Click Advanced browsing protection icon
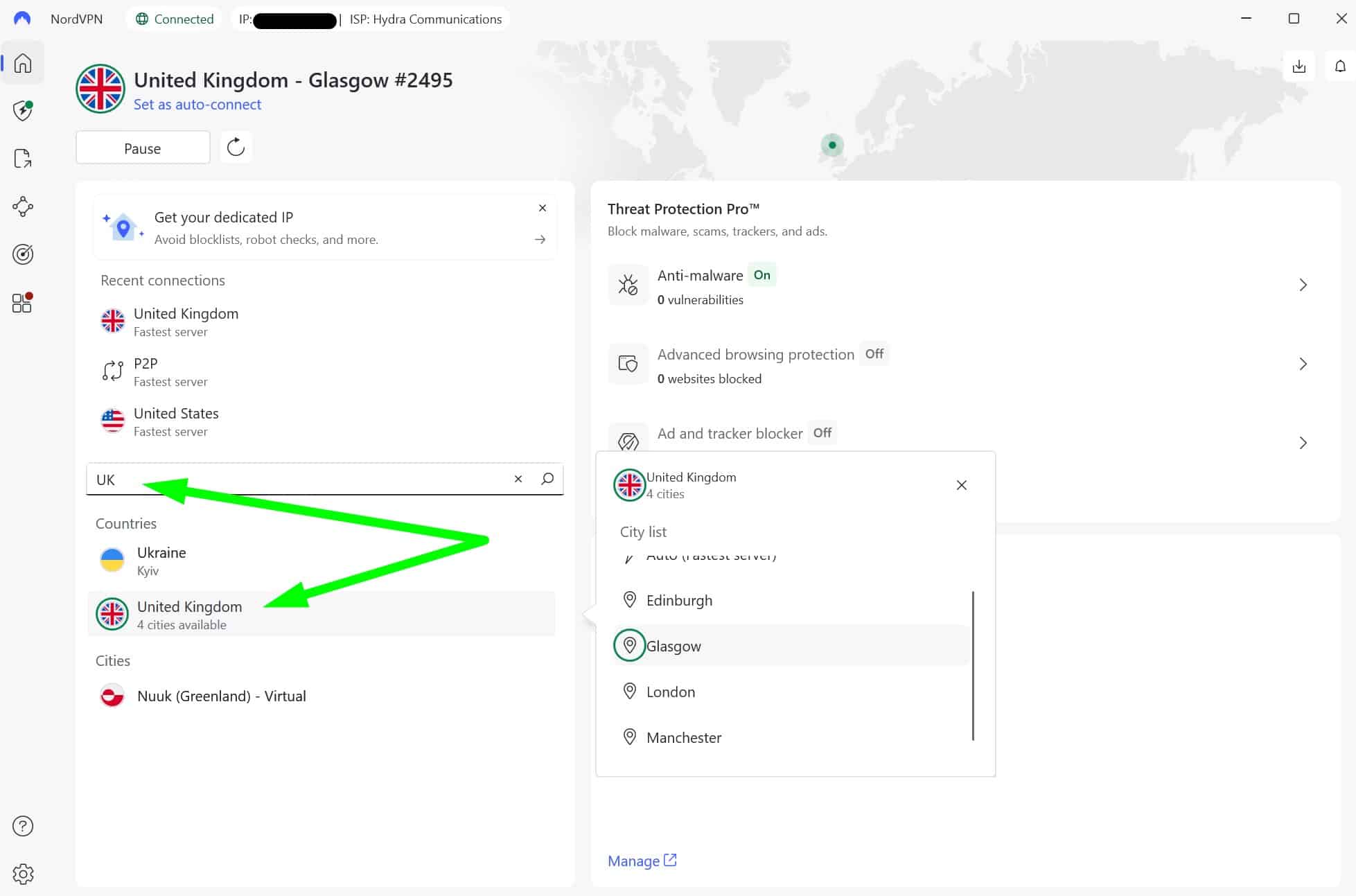Screen dimensions: 1356x896 pyautogui.click(x=628, y=364)
